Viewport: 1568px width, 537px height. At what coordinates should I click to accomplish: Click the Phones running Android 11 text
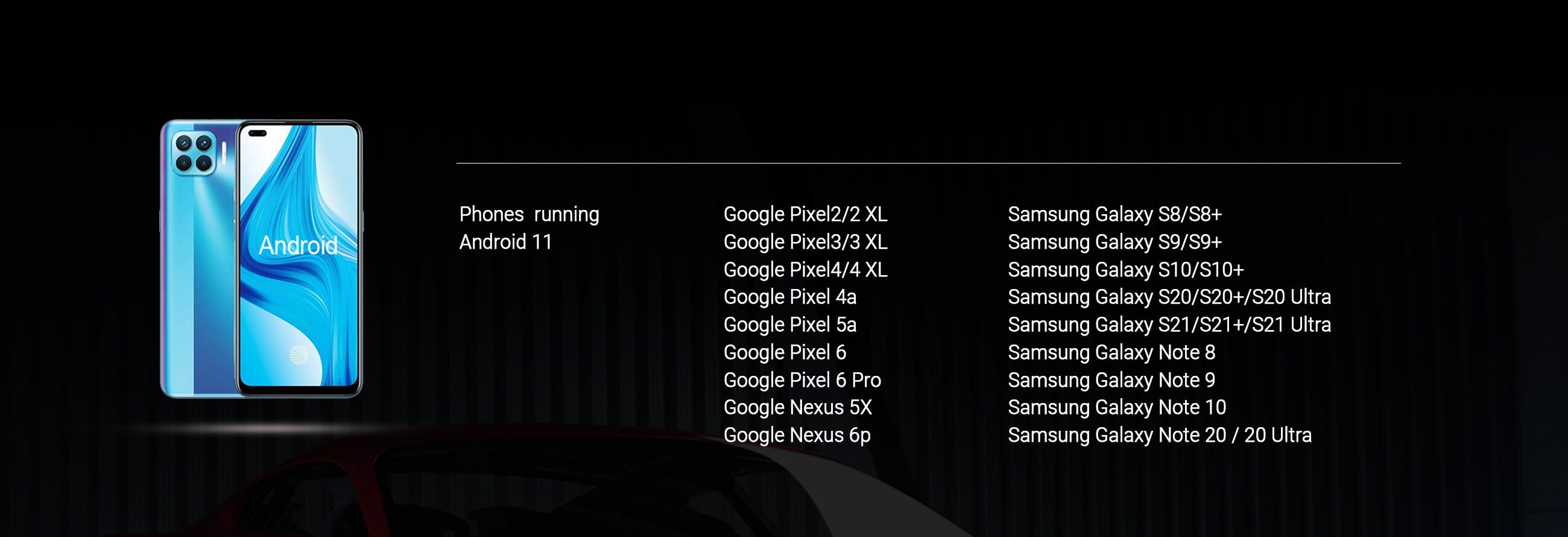(x=528, y=227)
